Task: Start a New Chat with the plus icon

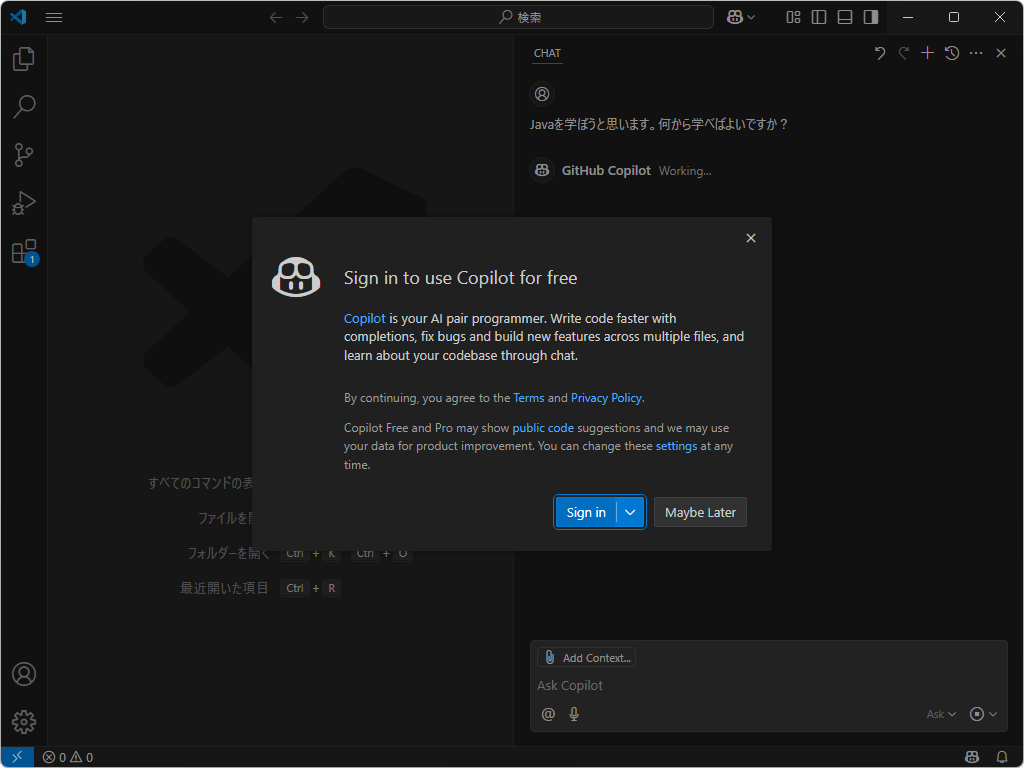Action: click(x=927, y=52)
